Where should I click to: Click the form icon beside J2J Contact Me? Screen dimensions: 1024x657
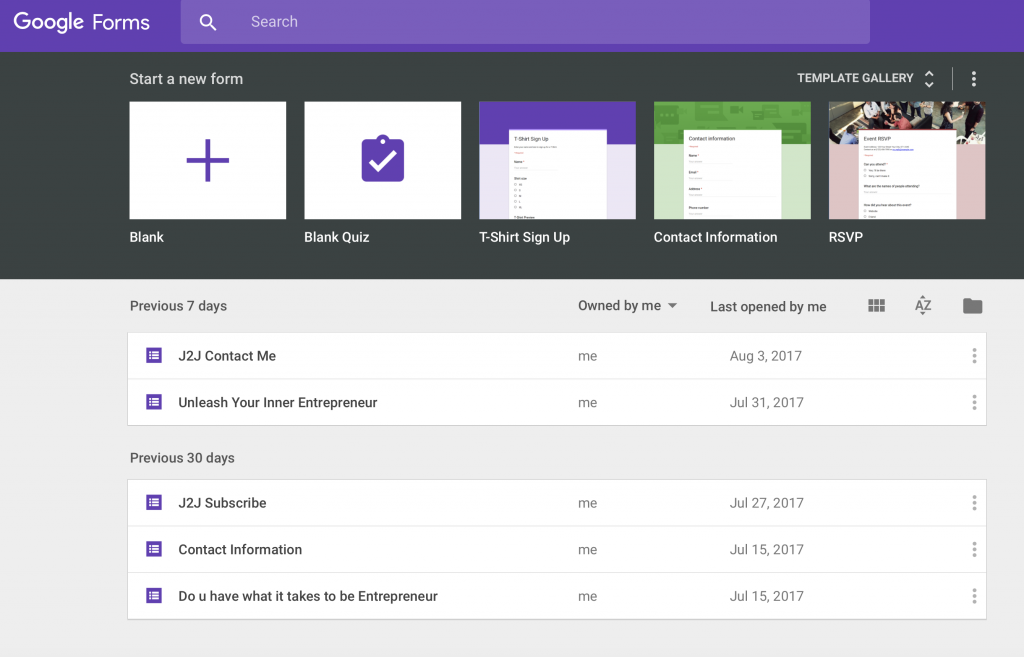154,355
